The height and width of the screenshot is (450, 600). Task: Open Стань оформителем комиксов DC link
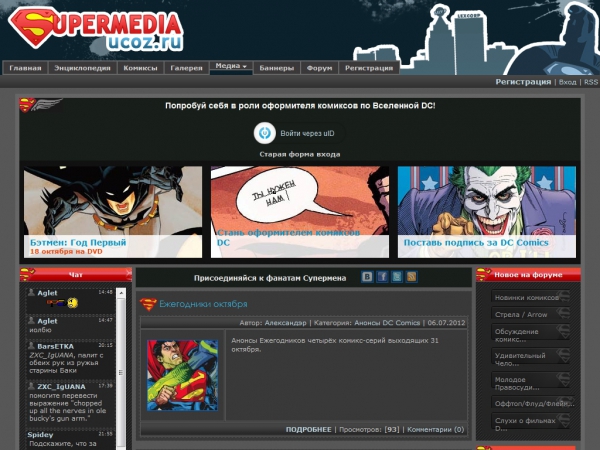(289, 237)
